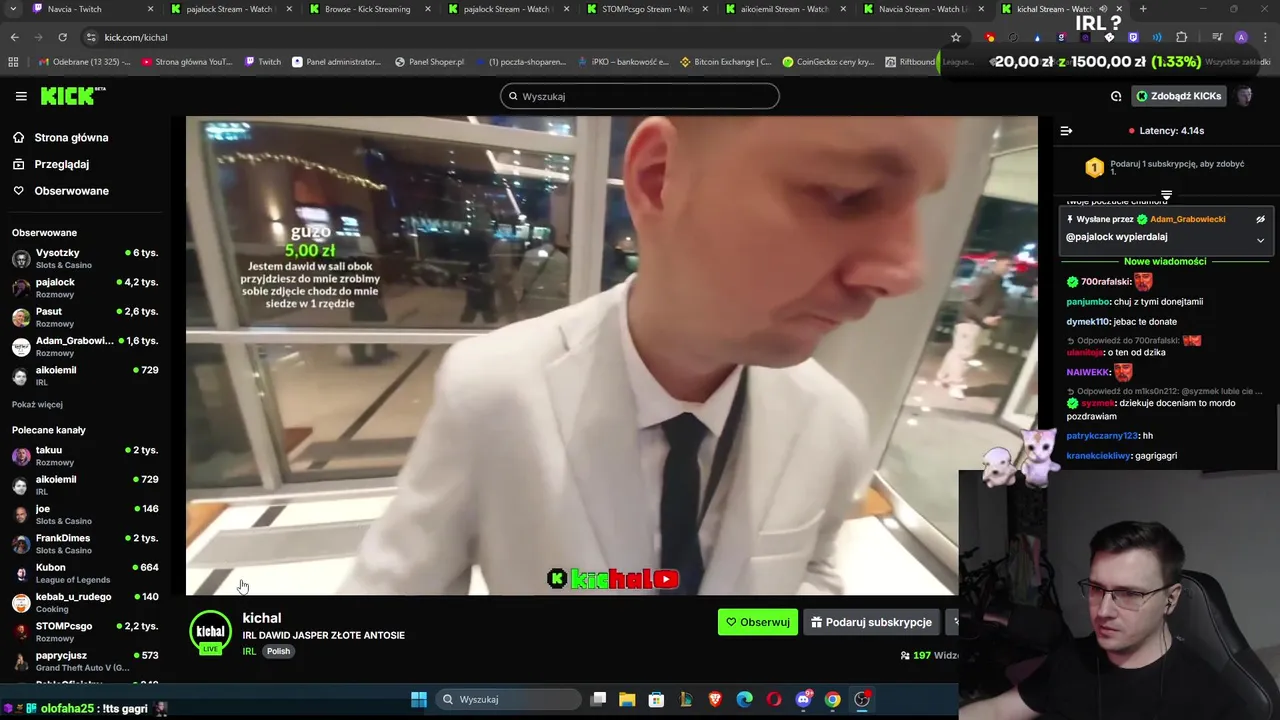This screenshot has height=720, width=1280.
Task: Click chat username NAIWEKK
Action: [1088, 372]
